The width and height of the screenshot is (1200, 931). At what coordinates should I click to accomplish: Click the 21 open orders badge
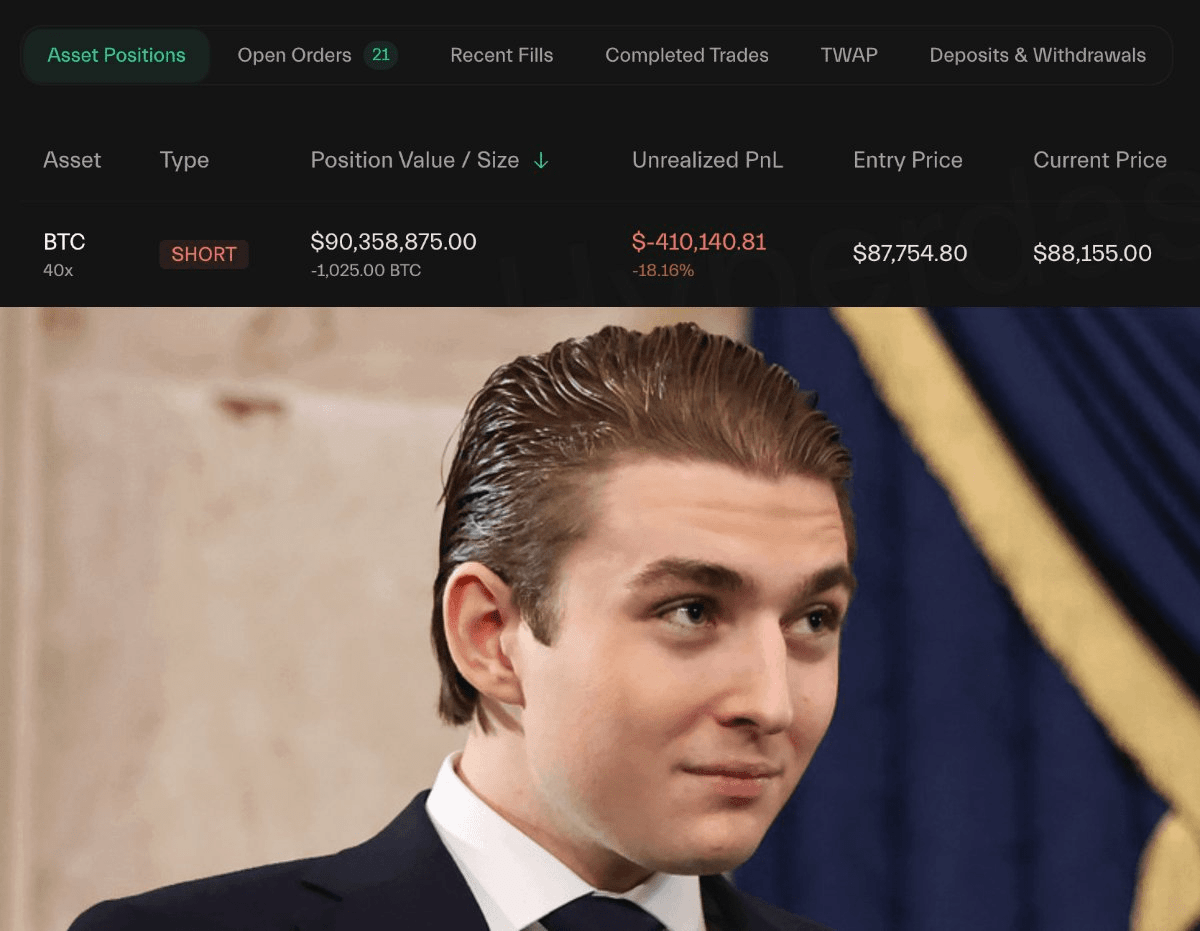381,55
